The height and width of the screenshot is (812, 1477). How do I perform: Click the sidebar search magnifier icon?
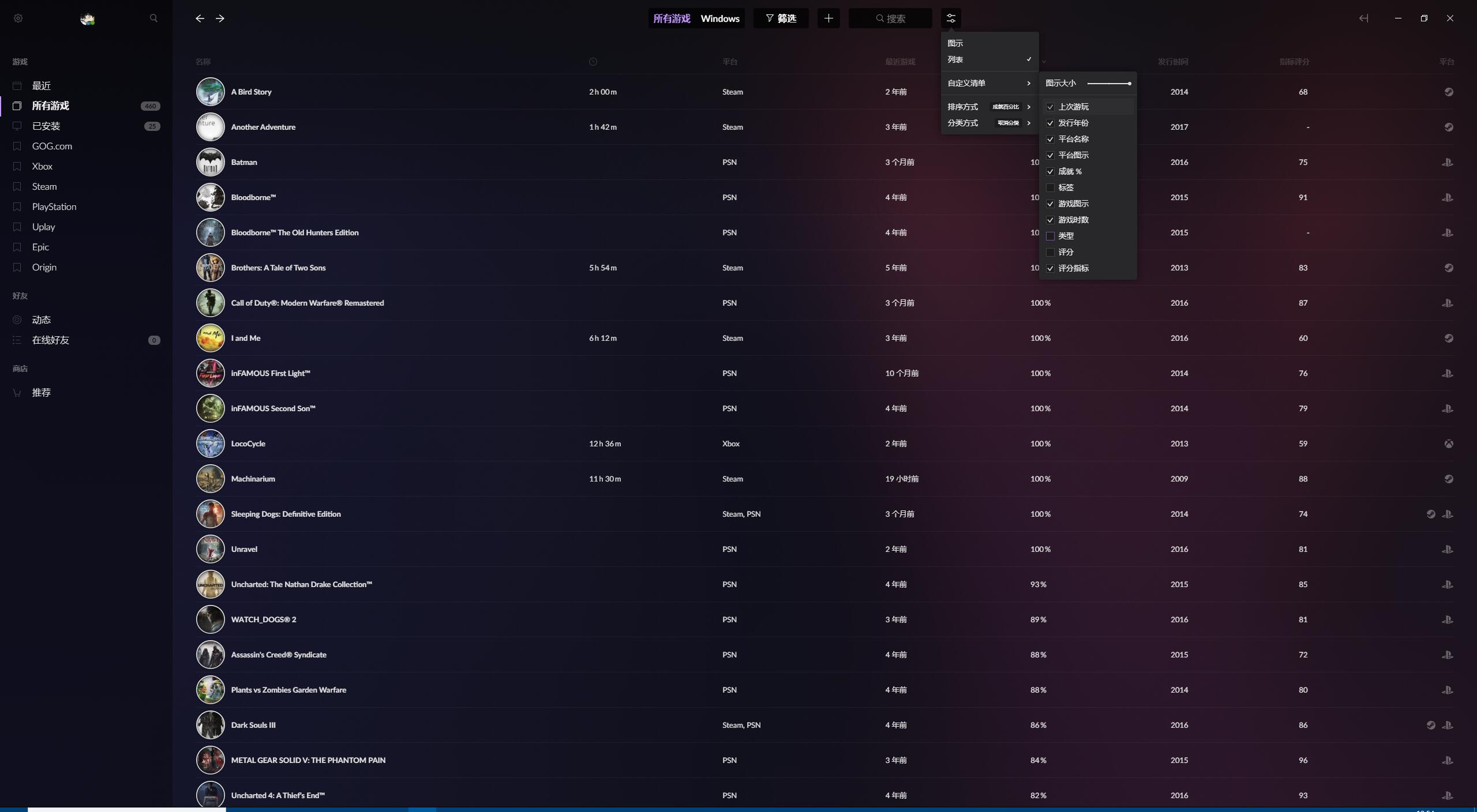pyautogui.click(x=153, y=18)
